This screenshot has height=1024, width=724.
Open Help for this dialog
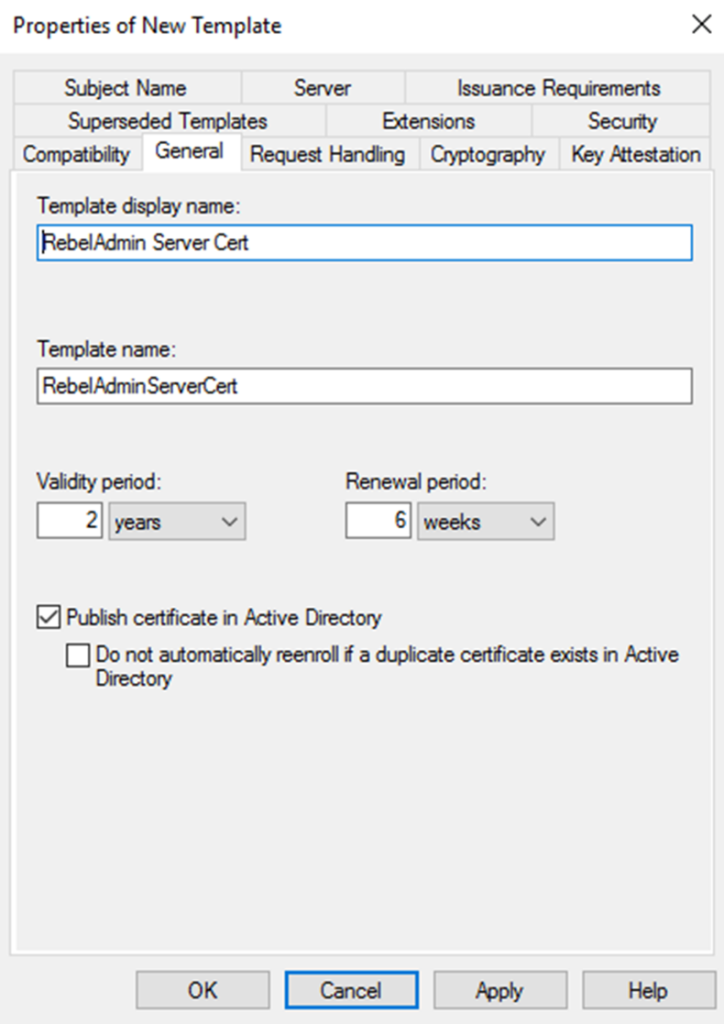648,990
